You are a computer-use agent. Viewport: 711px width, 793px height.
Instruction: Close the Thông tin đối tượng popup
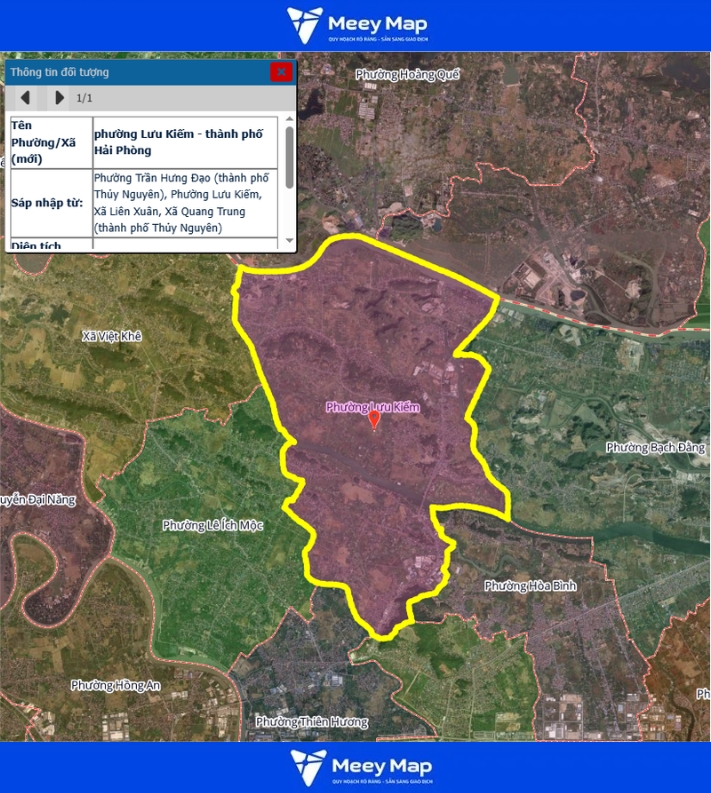[x=281, y=72]
